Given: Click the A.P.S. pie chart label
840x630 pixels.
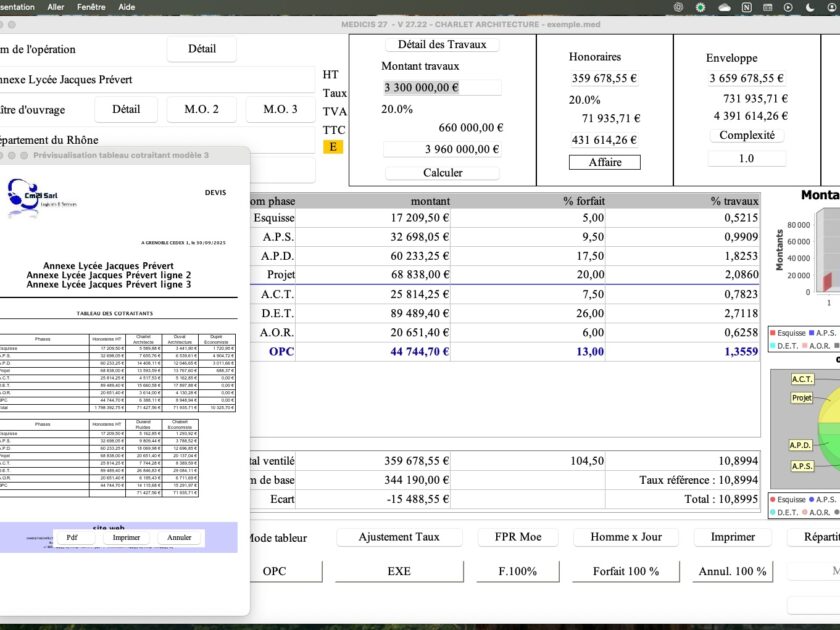Looking at the screenshot, I should (x=802, y=466).
